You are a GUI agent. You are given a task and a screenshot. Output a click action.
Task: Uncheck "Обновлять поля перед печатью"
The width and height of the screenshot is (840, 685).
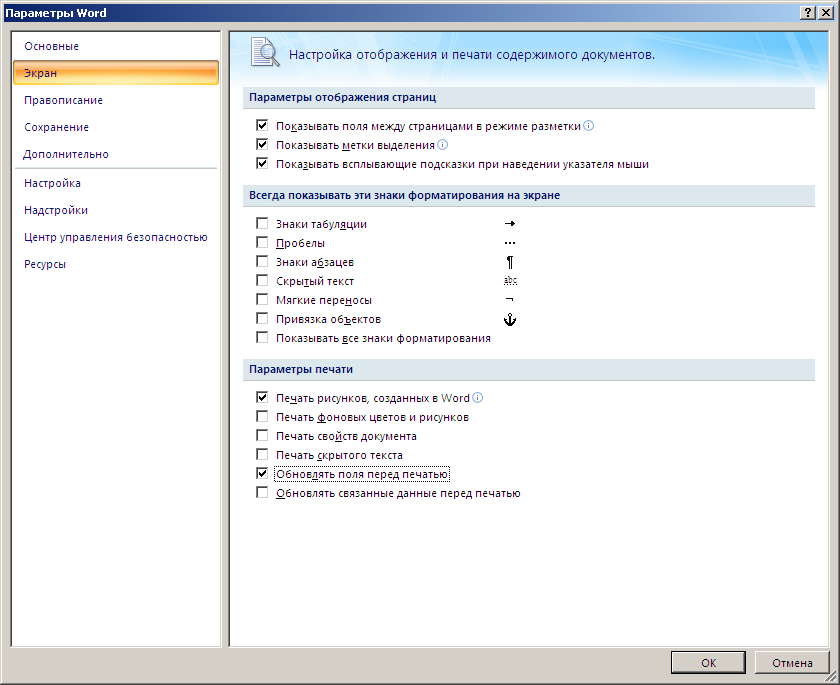tap(262, 473)
